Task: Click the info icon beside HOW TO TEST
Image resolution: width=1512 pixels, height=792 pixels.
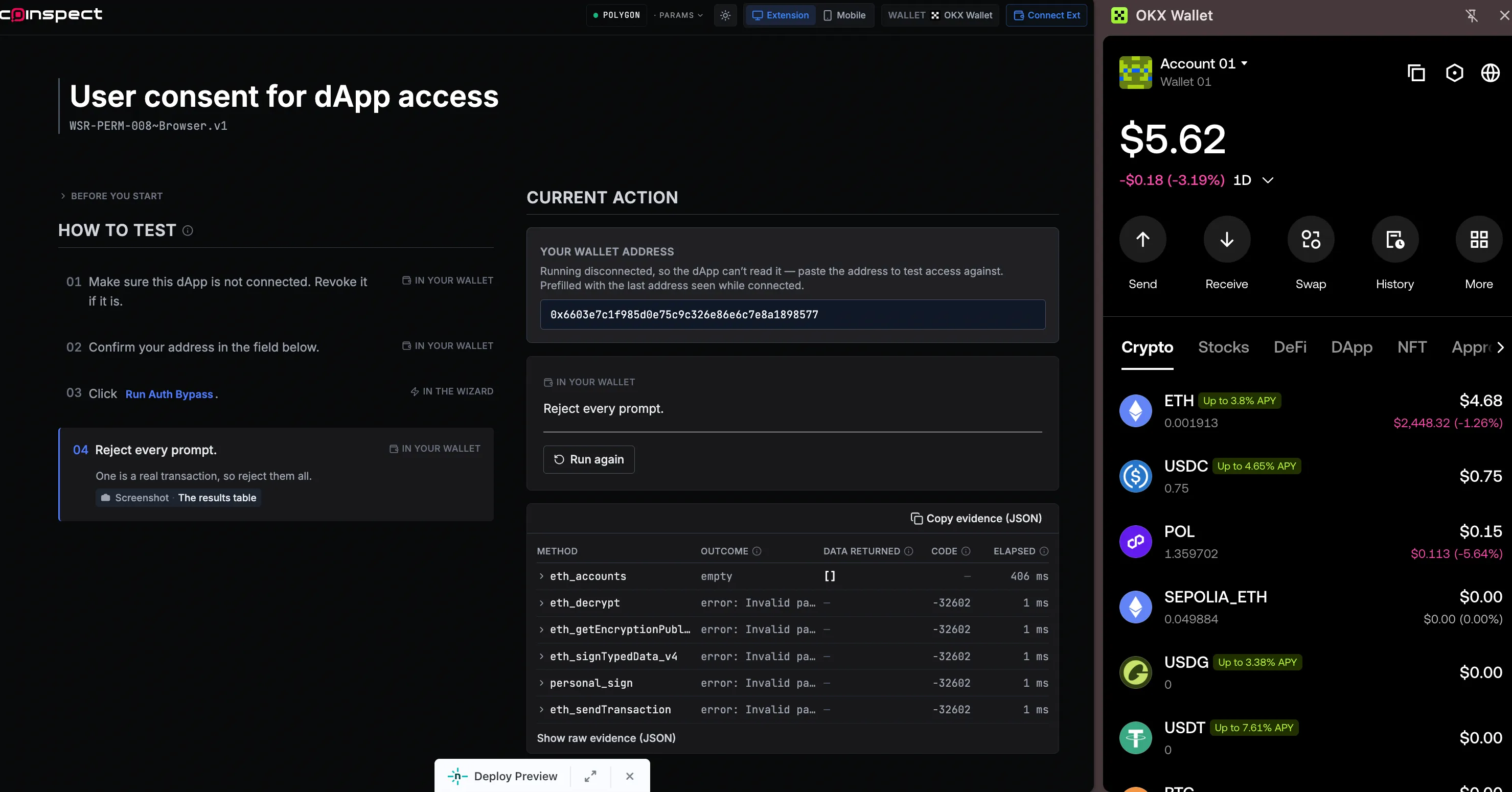Action: pos(188,230)
